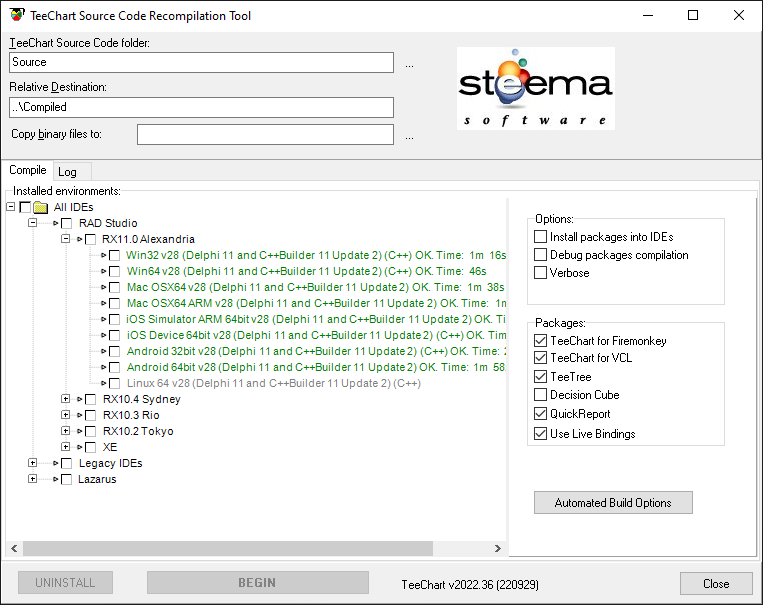
Task: Enable Install packages into IDEs
Action: (540, 237)
